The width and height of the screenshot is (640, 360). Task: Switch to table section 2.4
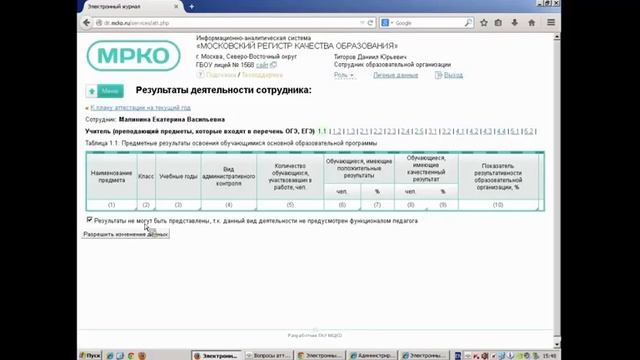[405, 131]
